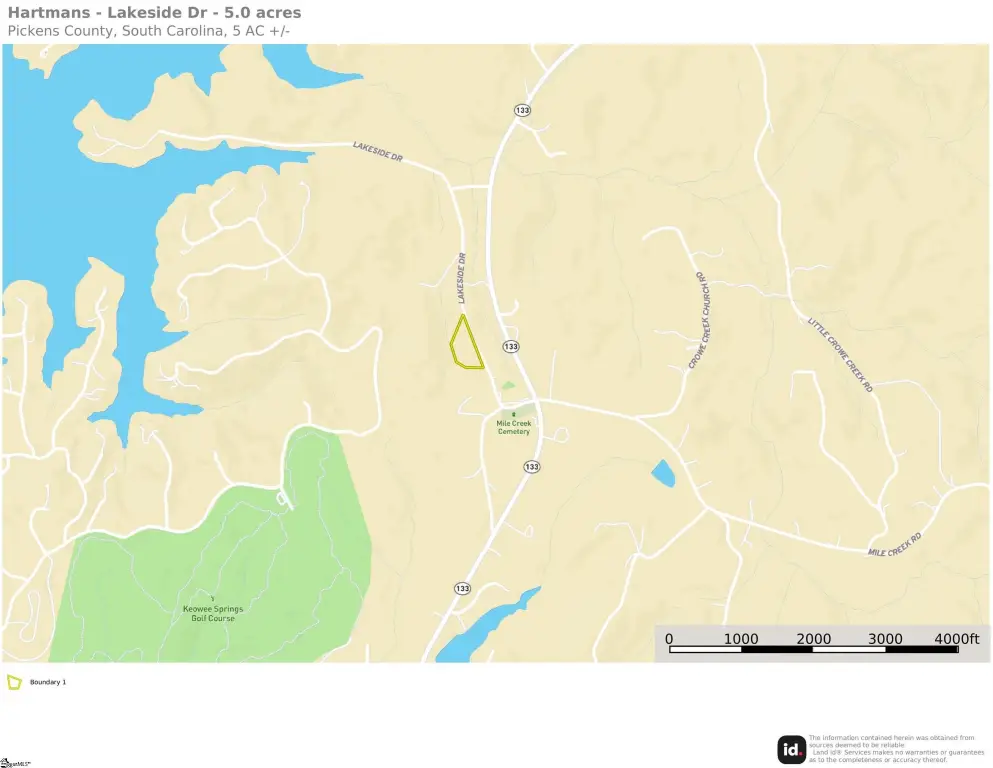The image size is (993, 768).
Task: Click the Hartmans - Lakeside Dr title
Action: (x=155, y=13)
